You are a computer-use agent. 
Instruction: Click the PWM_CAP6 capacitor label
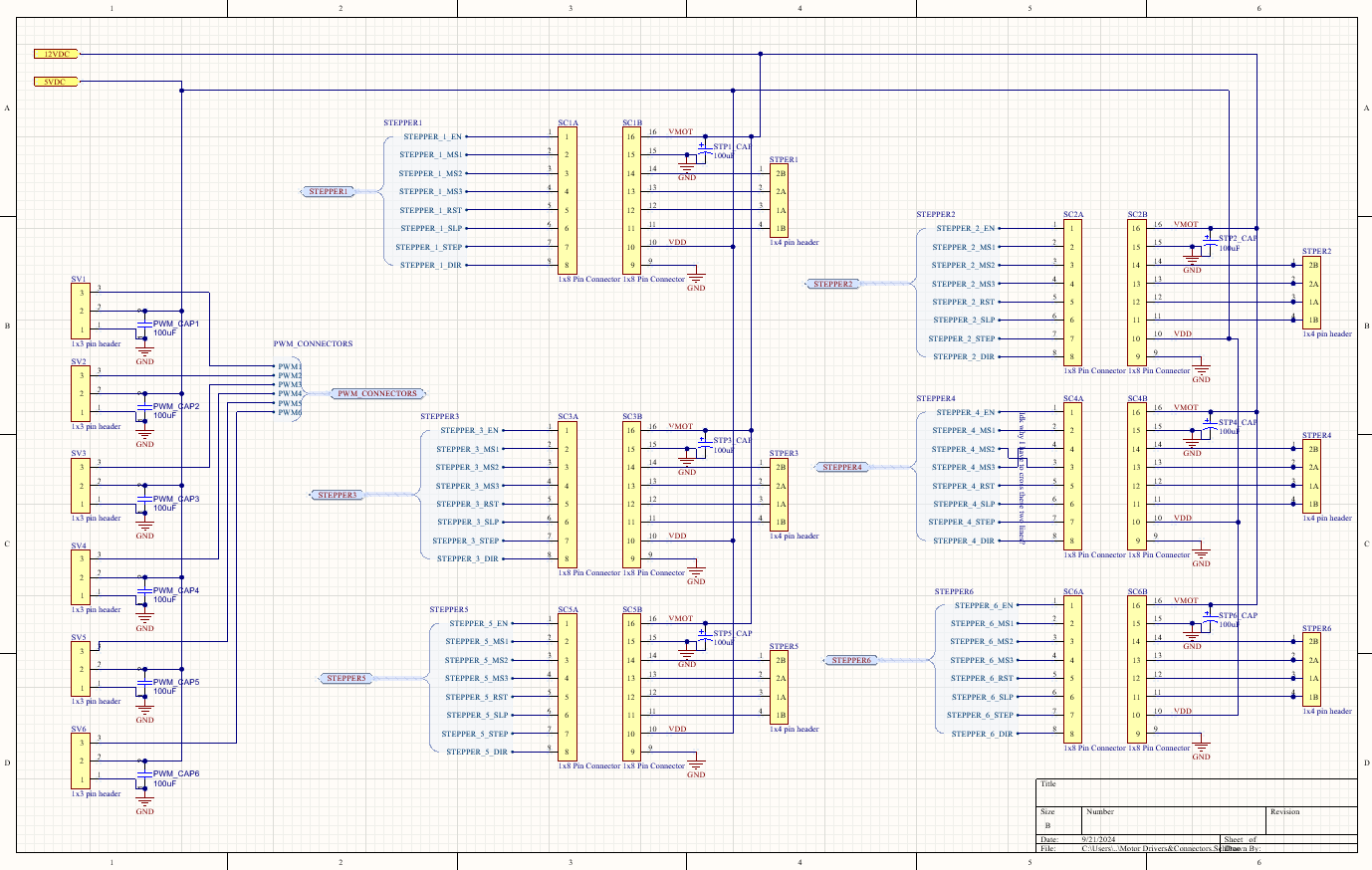point(176,773)
